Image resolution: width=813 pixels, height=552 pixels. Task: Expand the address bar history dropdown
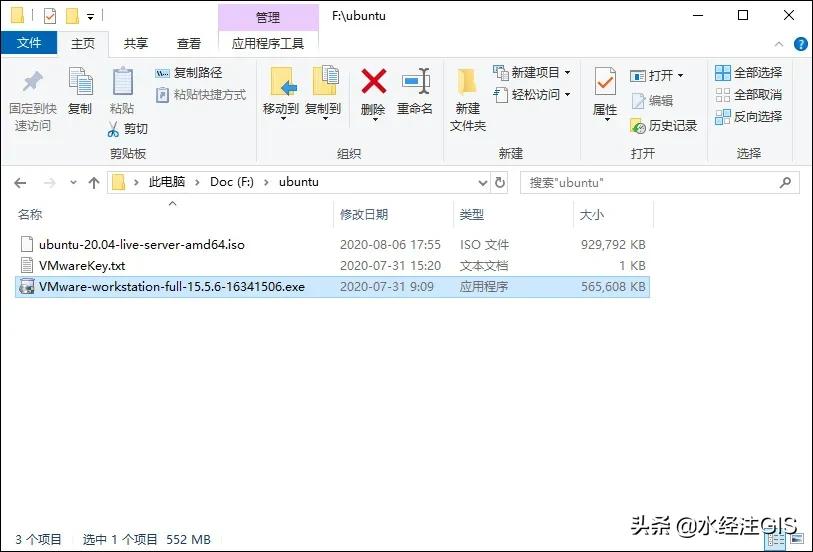483,183
